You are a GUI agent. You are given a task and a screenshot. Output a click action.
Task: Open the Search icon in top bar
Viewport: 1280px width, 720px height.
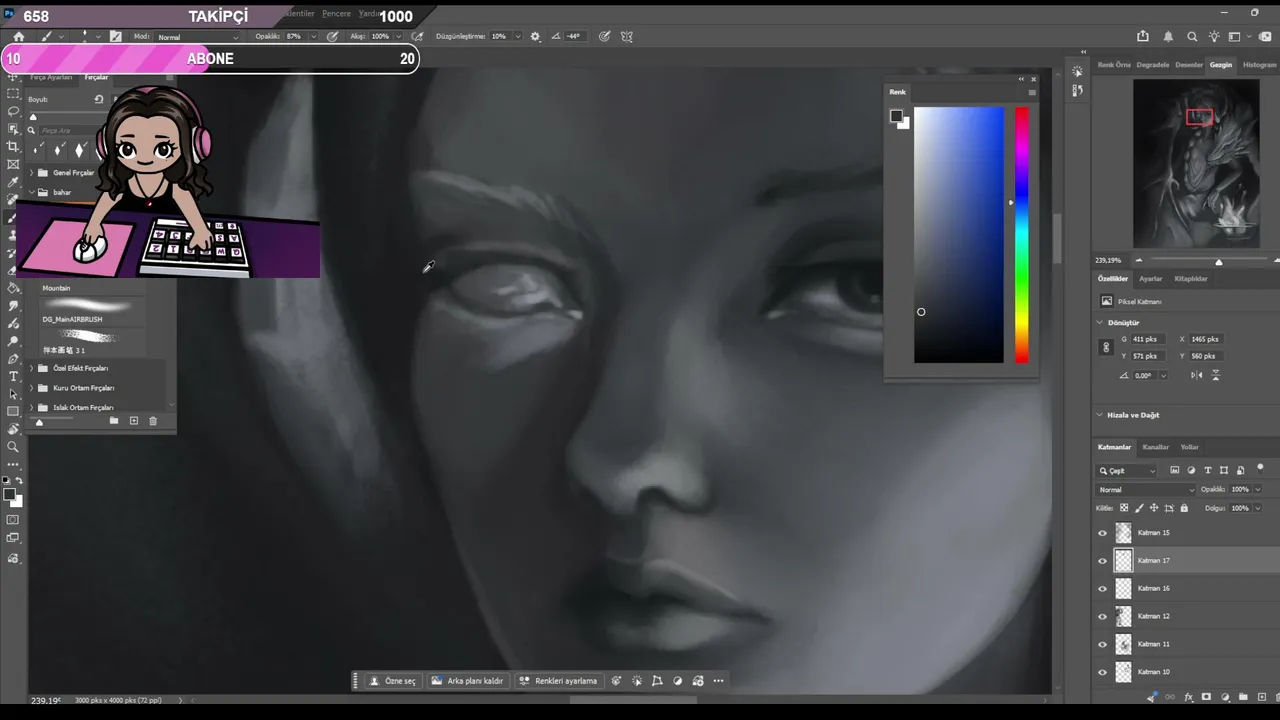pyautogui.click(x=1192, y=36)
